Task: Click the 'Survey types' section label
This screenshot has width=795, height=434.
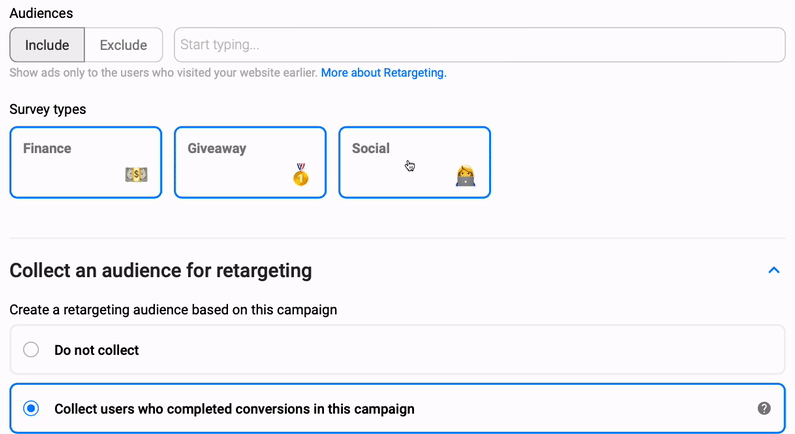Action: click(x=48, y=109)
